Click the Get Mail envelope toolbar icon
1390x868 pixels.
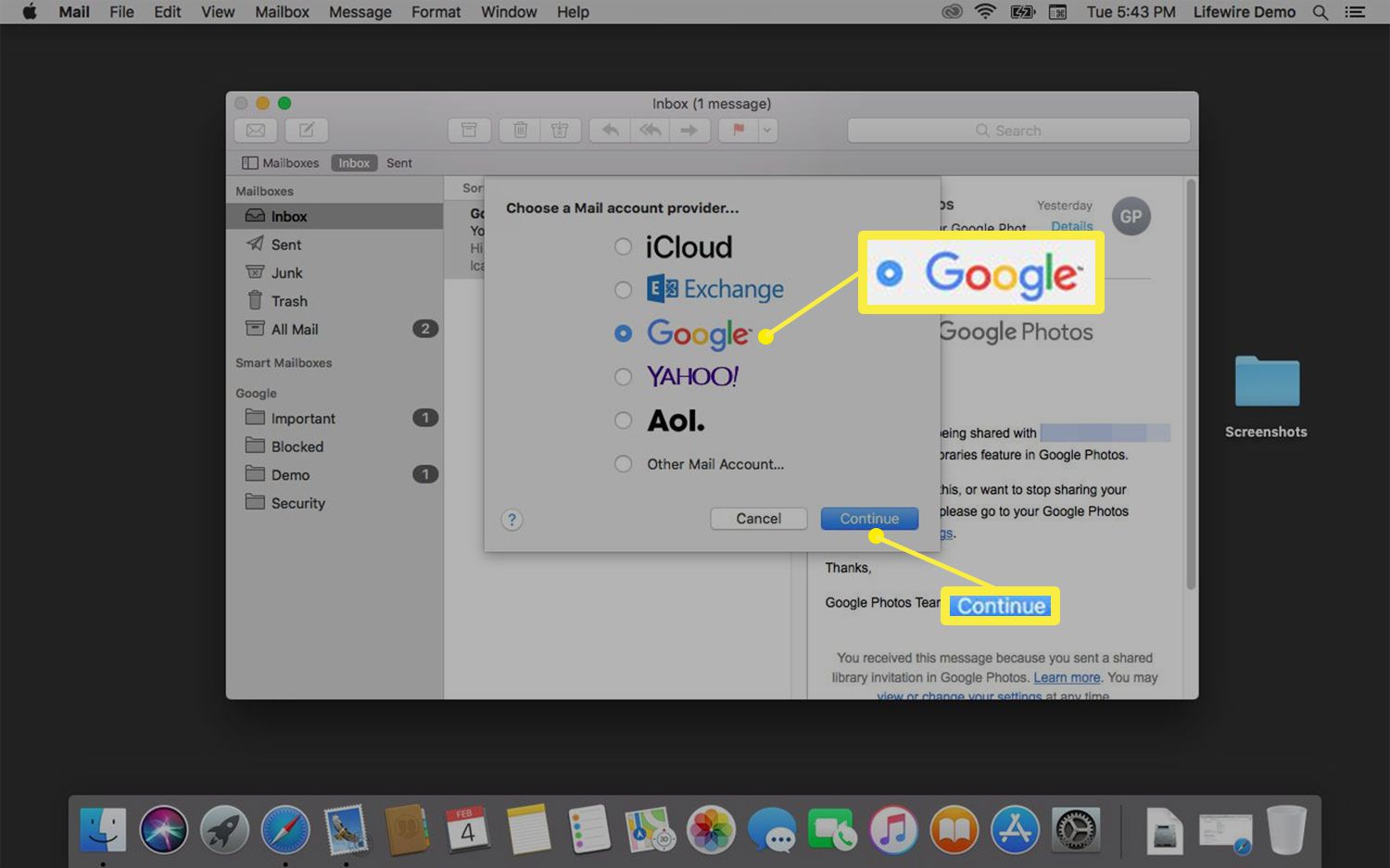(x=256, y=131)
